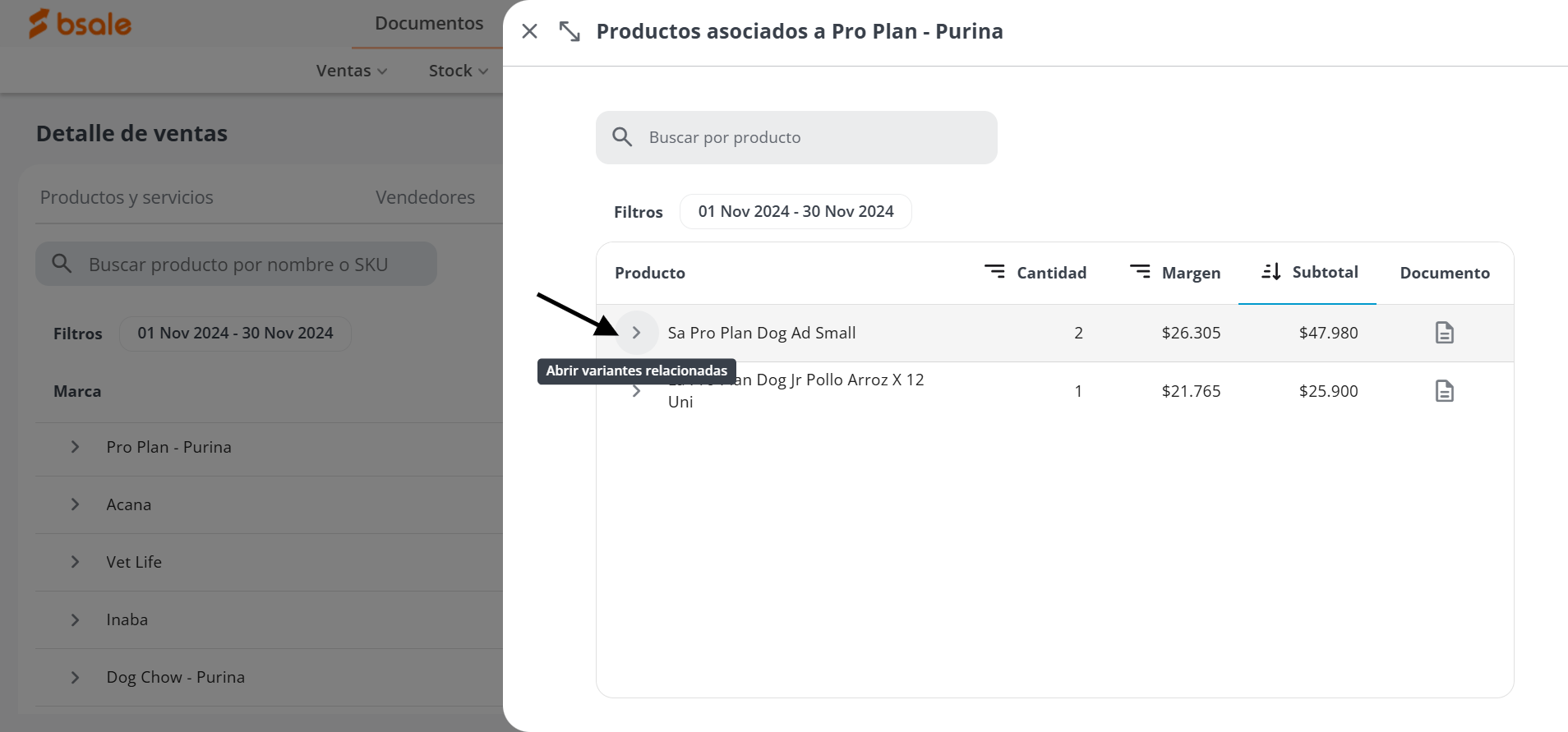Select the Vet Life brand name

134,562
